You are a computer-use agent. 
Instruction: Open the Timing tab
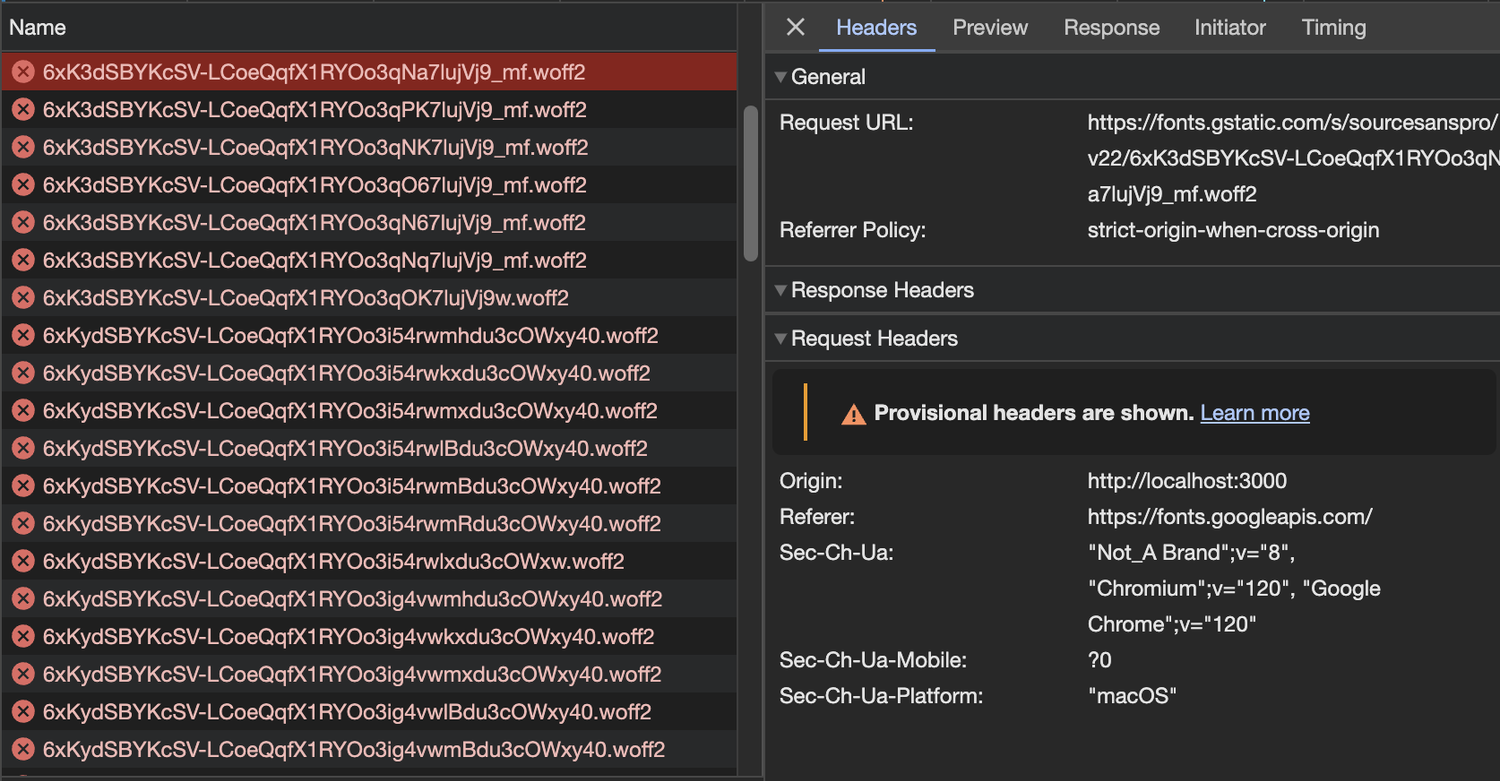tap(1333, 27)
